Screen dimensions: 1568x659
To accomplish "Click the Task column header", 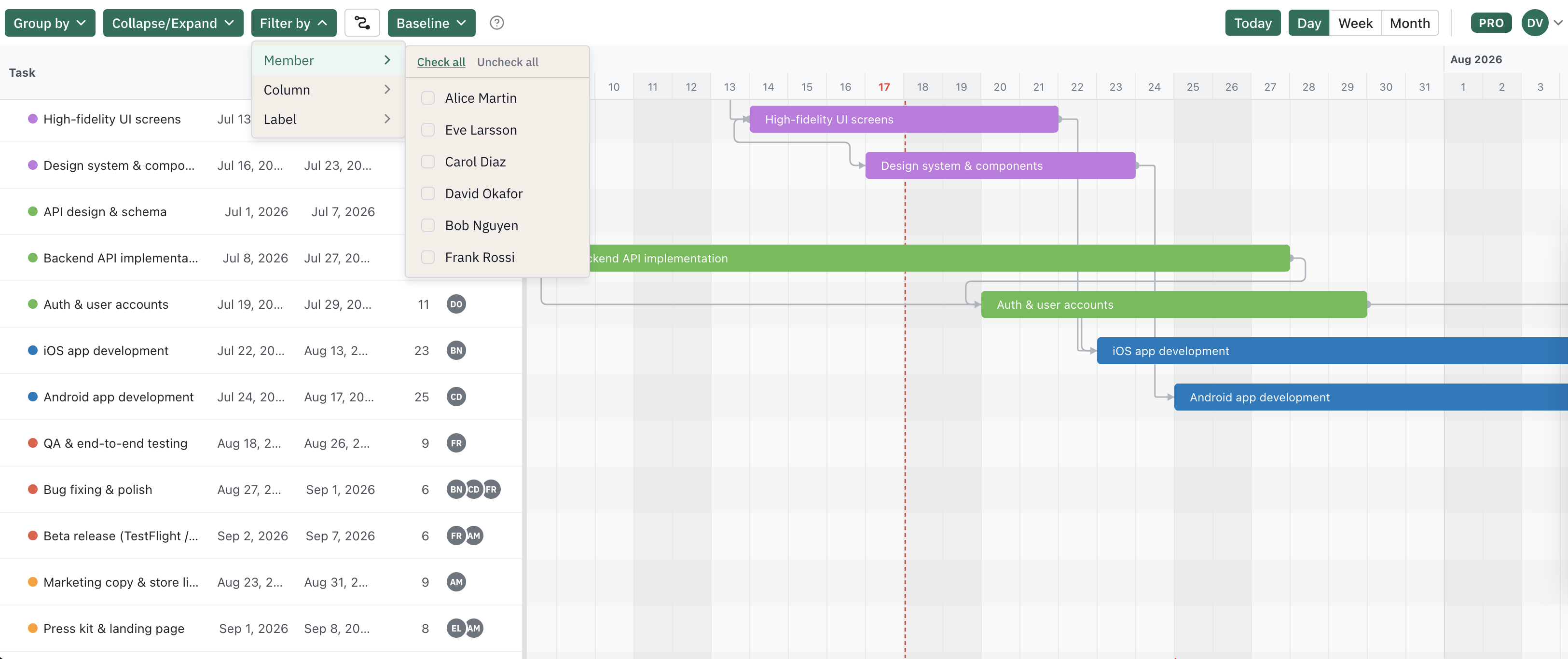I will click(x=22, y=72).
